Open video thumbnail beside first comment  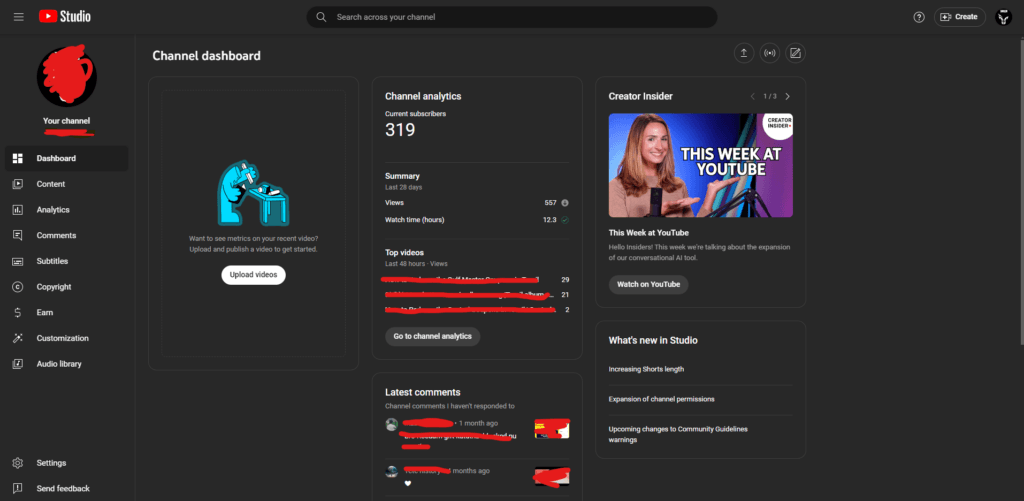(x=552, y=428)
